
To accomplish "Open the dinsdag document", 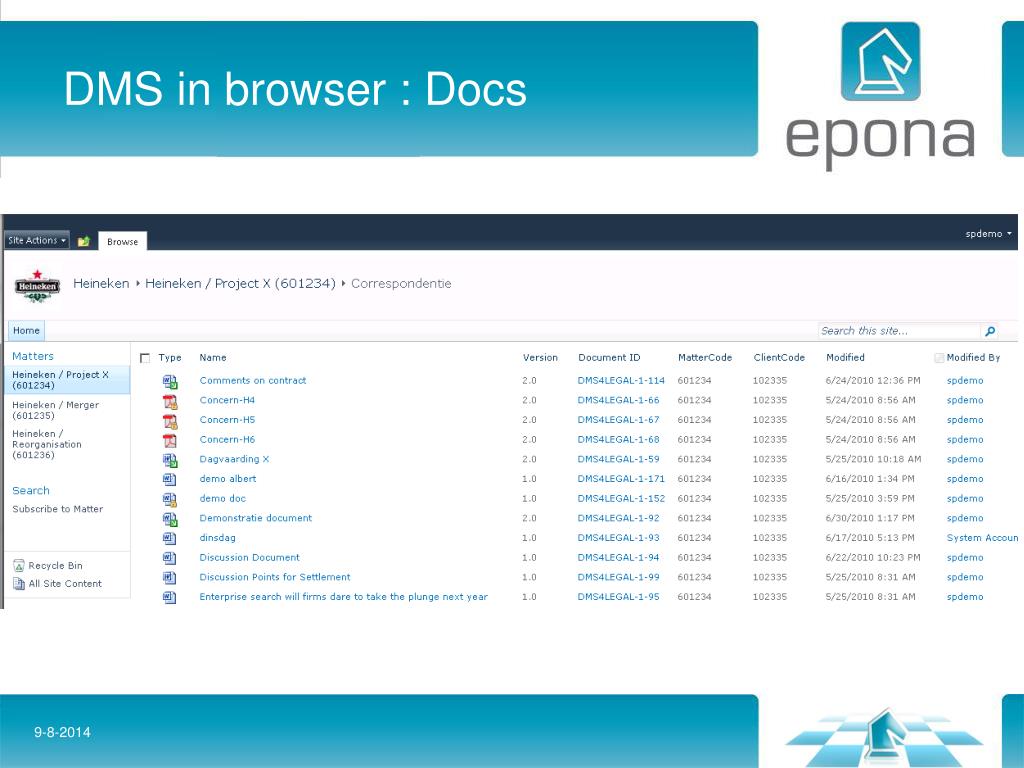I will pos(217,537).
